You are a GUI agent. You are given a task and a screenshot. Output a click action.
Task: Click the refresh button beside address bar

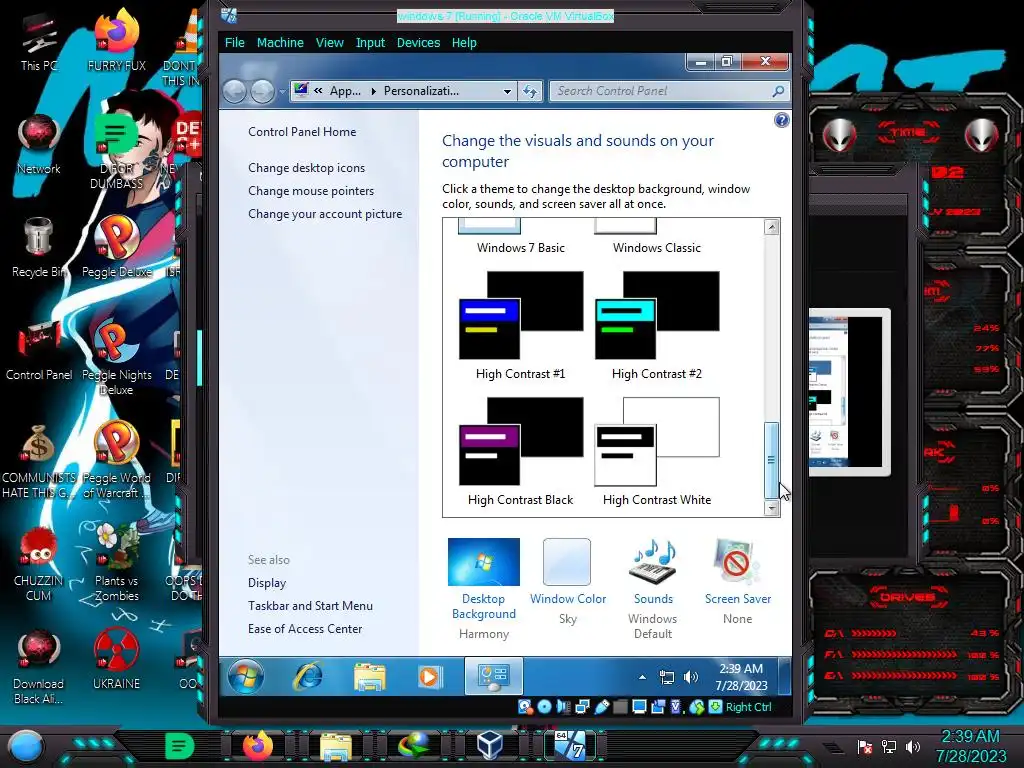[530, 91]
